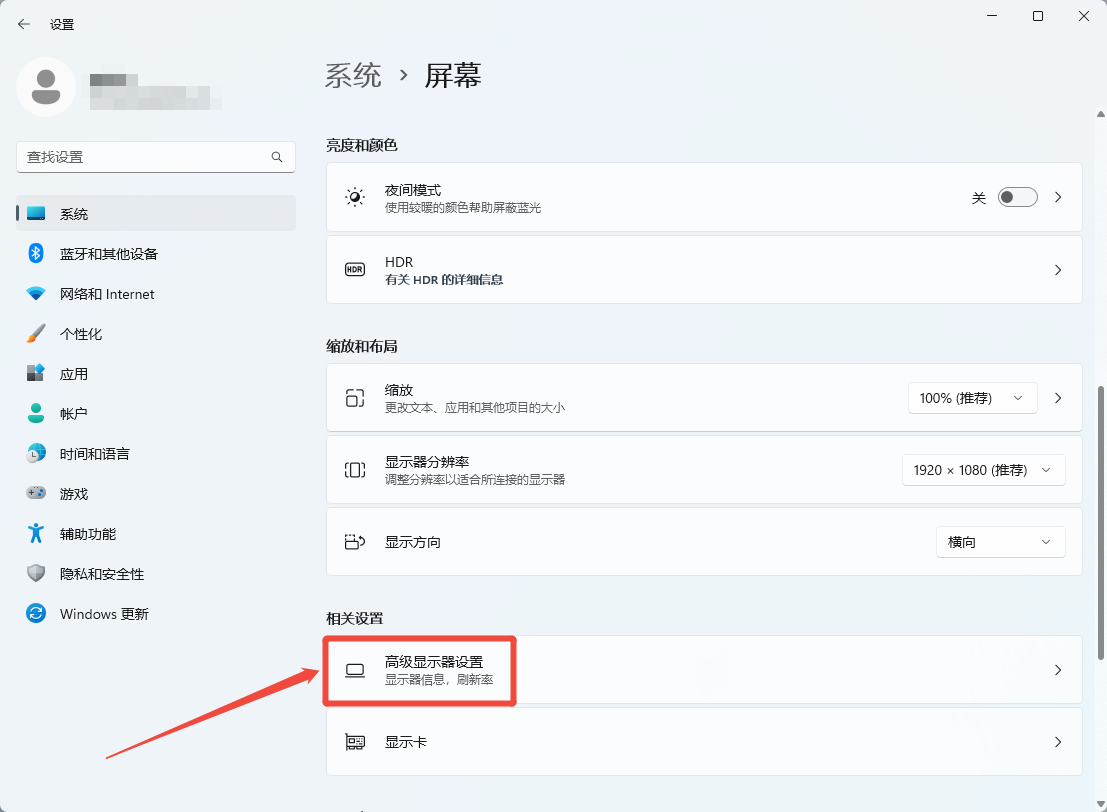Click the 个性化 paintbrush icon
The height and width of the screenshot is (812, 1107).
36,334
